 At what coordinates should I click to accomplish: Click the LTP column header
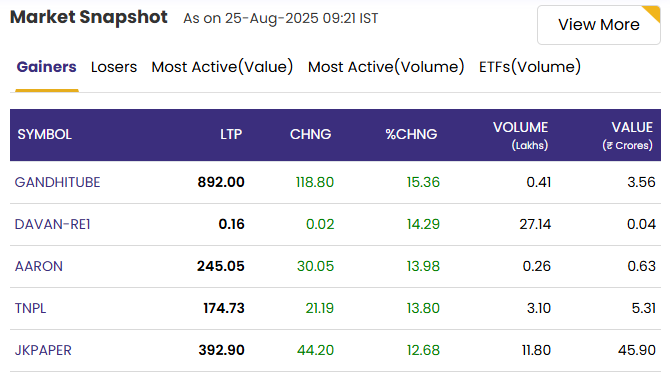(231, 135)
